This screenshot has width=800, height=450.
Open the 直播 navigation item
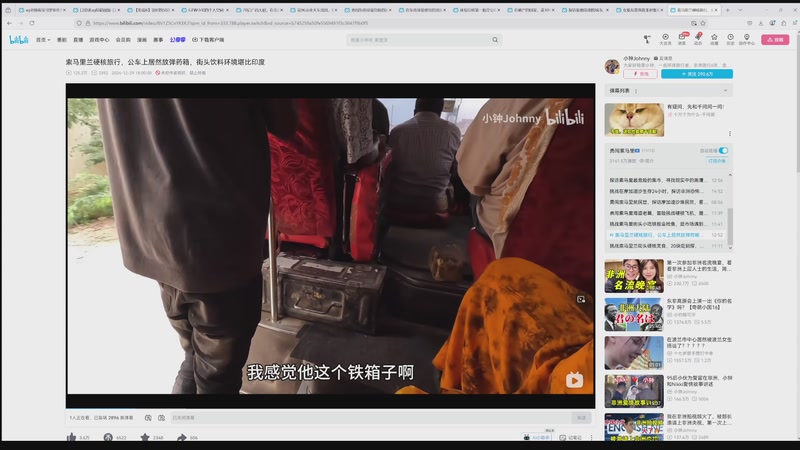(78, 40)
